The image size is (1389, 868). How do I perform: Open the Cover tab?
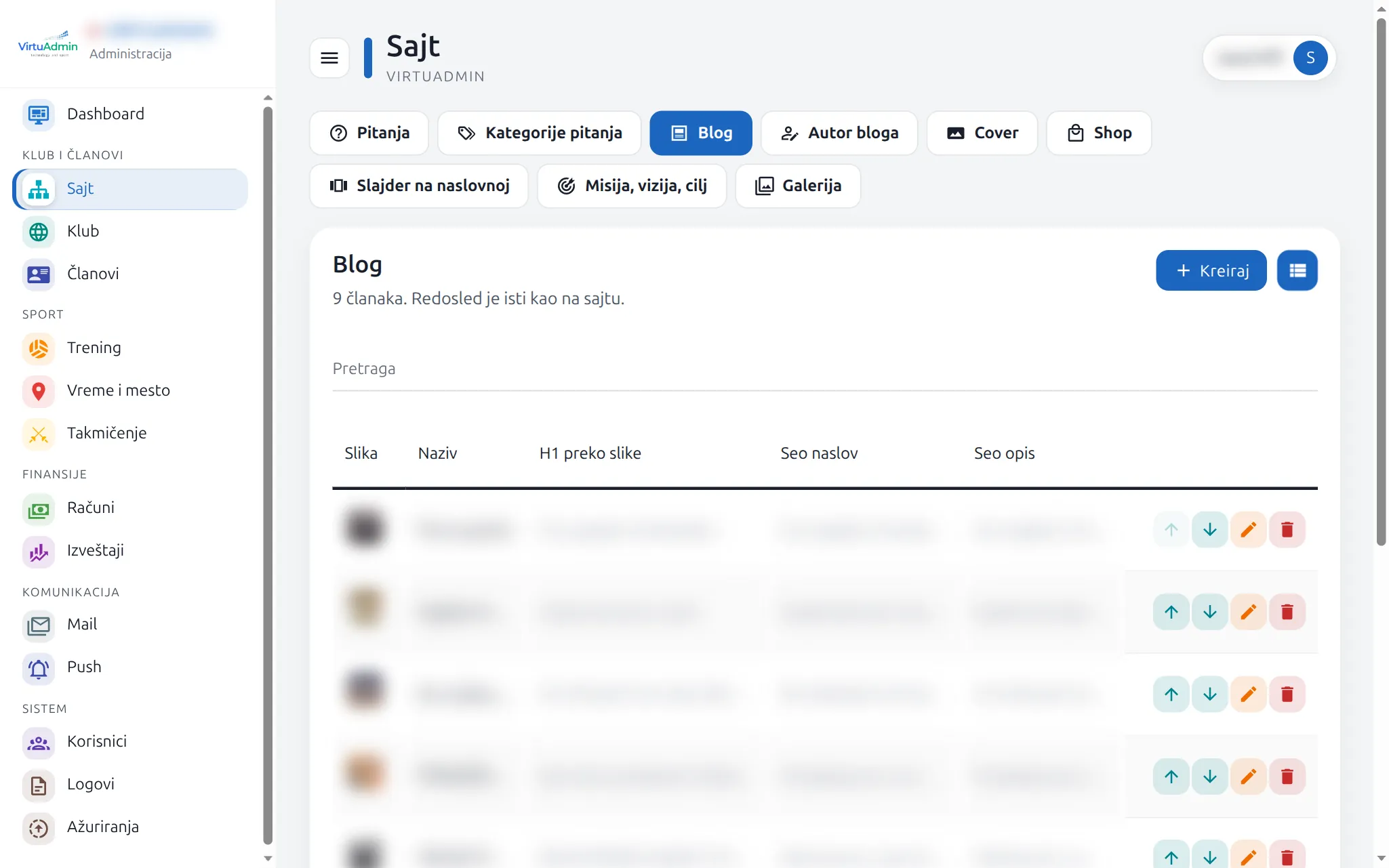tap(982, 133)
